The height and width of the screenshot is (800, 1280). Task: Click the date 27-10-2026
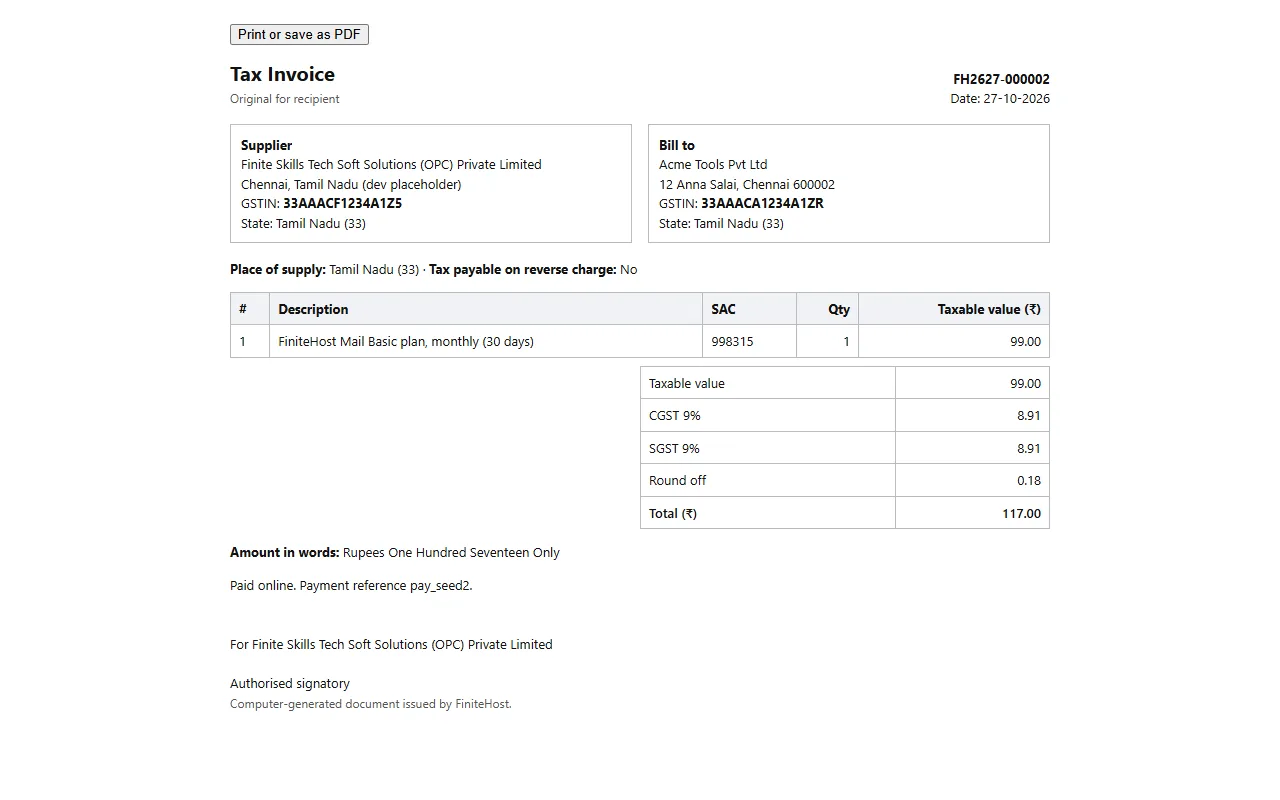[1017, 98]
